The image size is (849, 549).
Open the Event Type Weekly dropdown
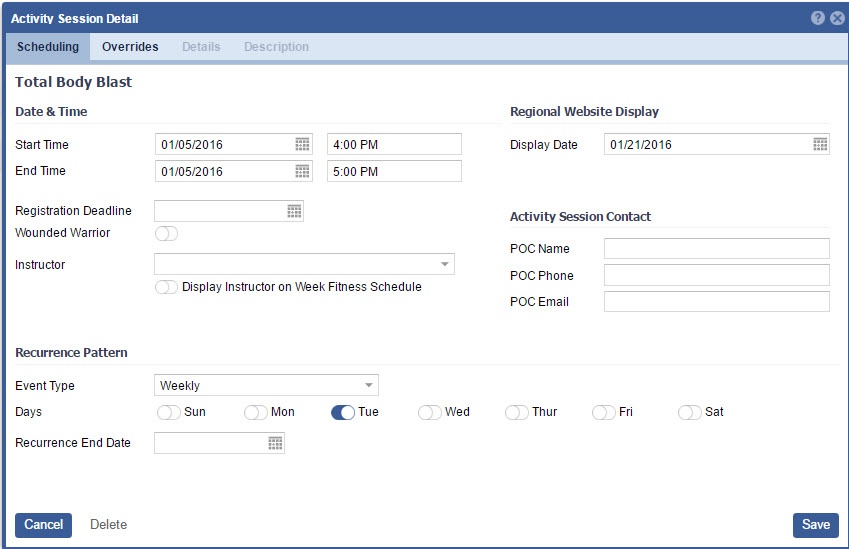(x=368, y=386)
